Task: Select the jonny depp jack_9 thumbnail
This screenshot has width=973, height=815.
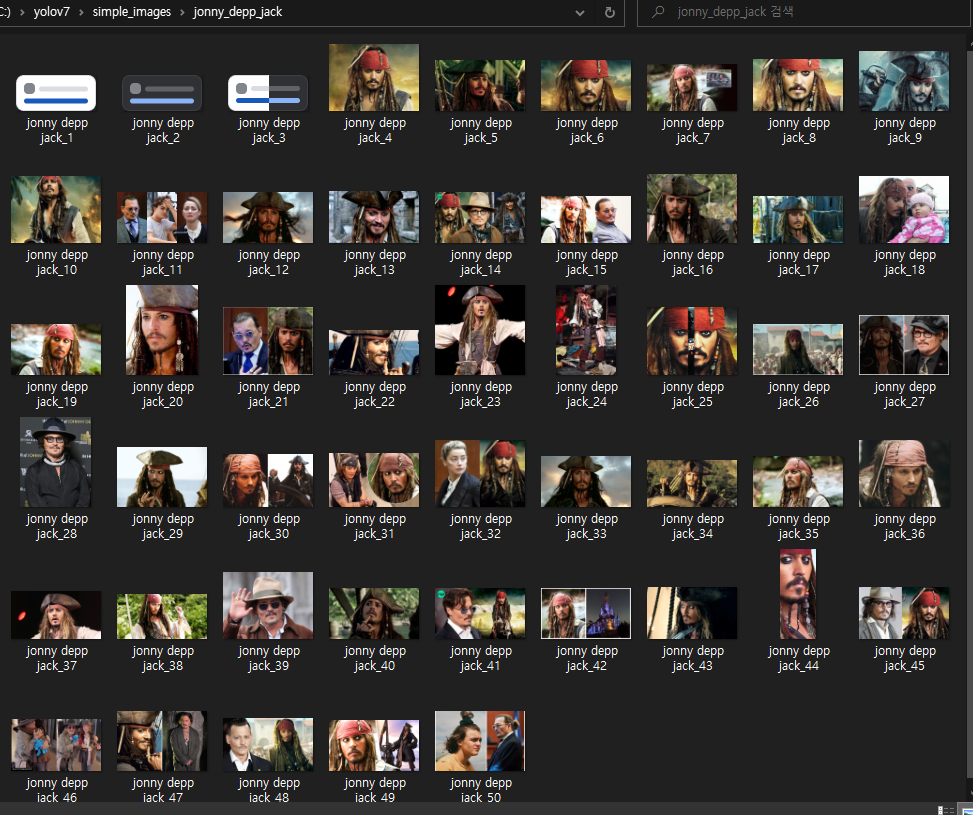Action: 904,81
